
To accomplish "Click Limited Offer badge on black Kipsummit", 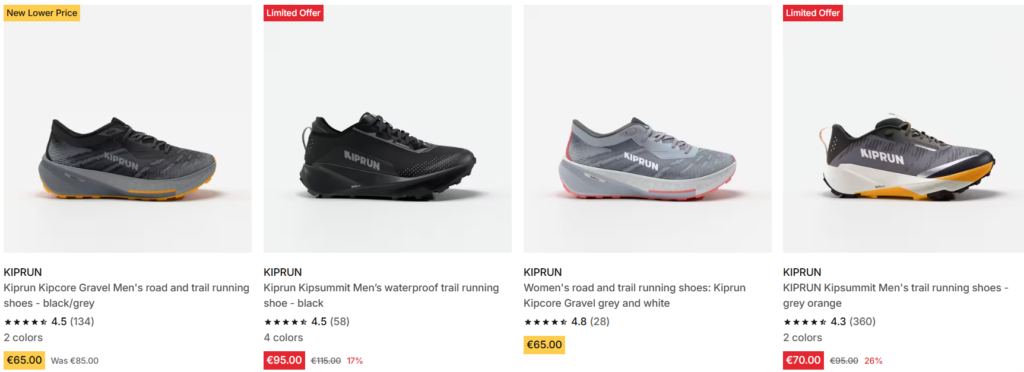I will pos(294,13).
